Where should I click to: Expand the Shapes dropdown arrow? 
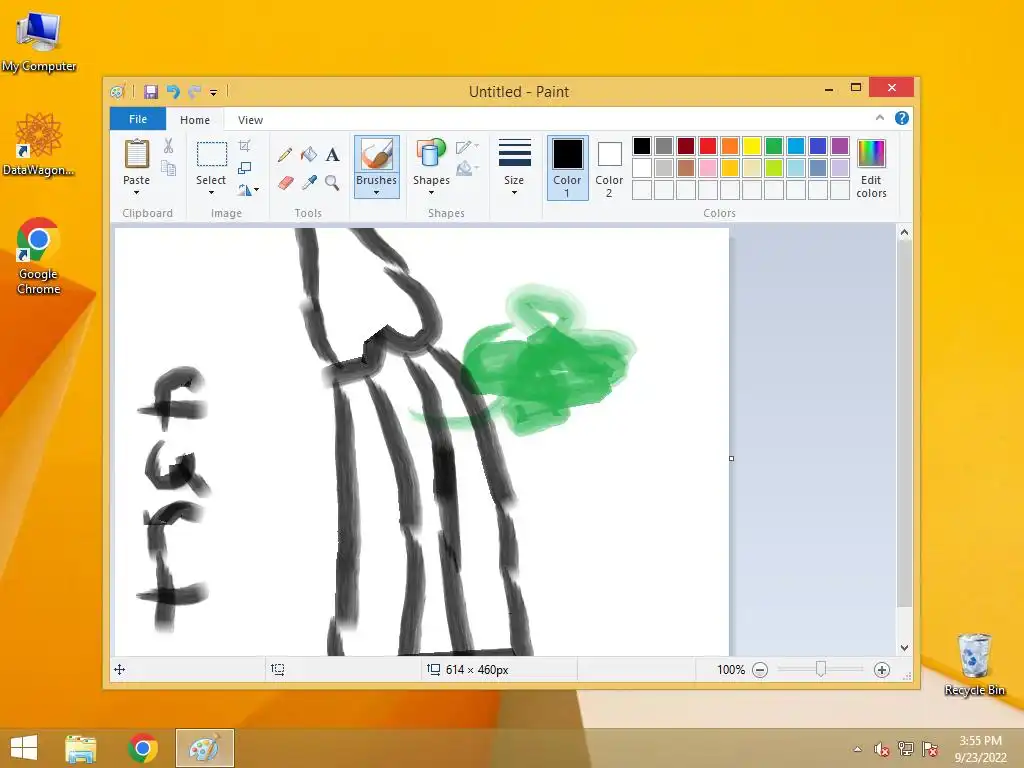431,193
